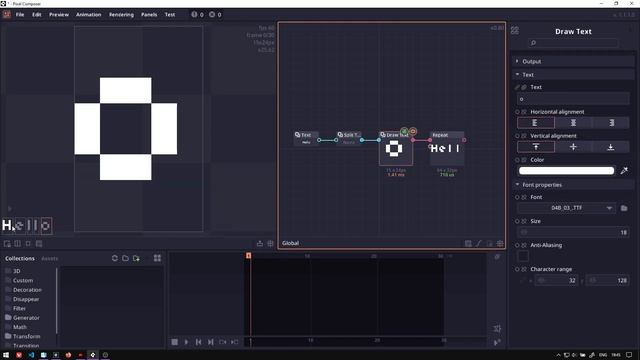Open the collections folder icon
This screenshot has height=360, width=640.
click(x=125, y=258)
